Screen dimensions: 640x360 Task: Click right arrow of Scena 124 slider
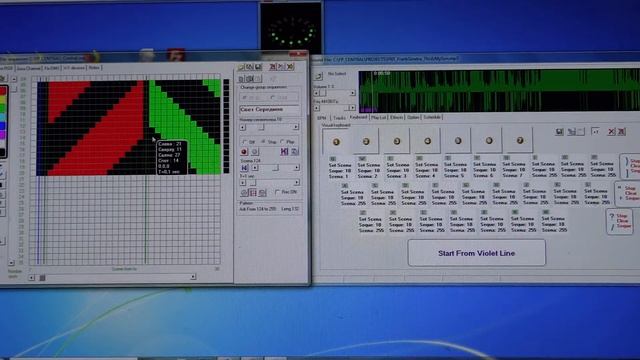click(x=297, y=168)
